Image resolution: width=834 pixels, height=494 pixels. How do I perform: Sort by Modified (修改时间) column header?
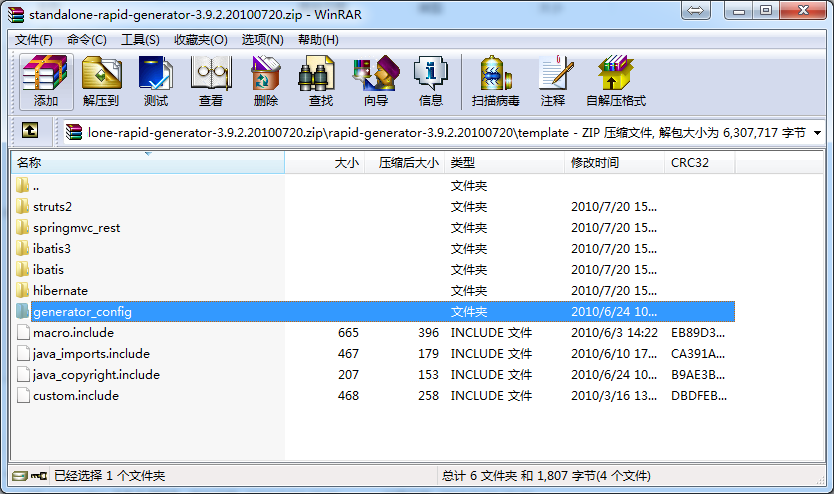[614, 163]
